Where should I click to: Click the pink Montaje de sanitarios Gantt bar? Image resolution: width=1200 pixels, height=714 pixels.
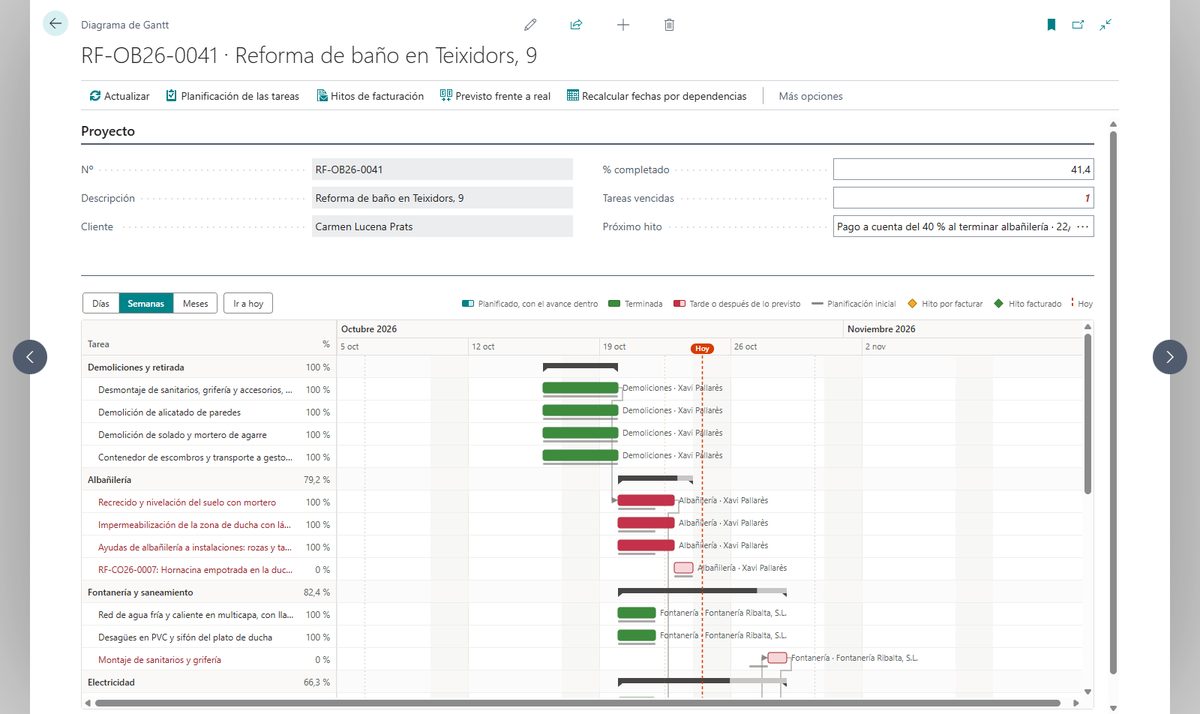coord(777,658)
